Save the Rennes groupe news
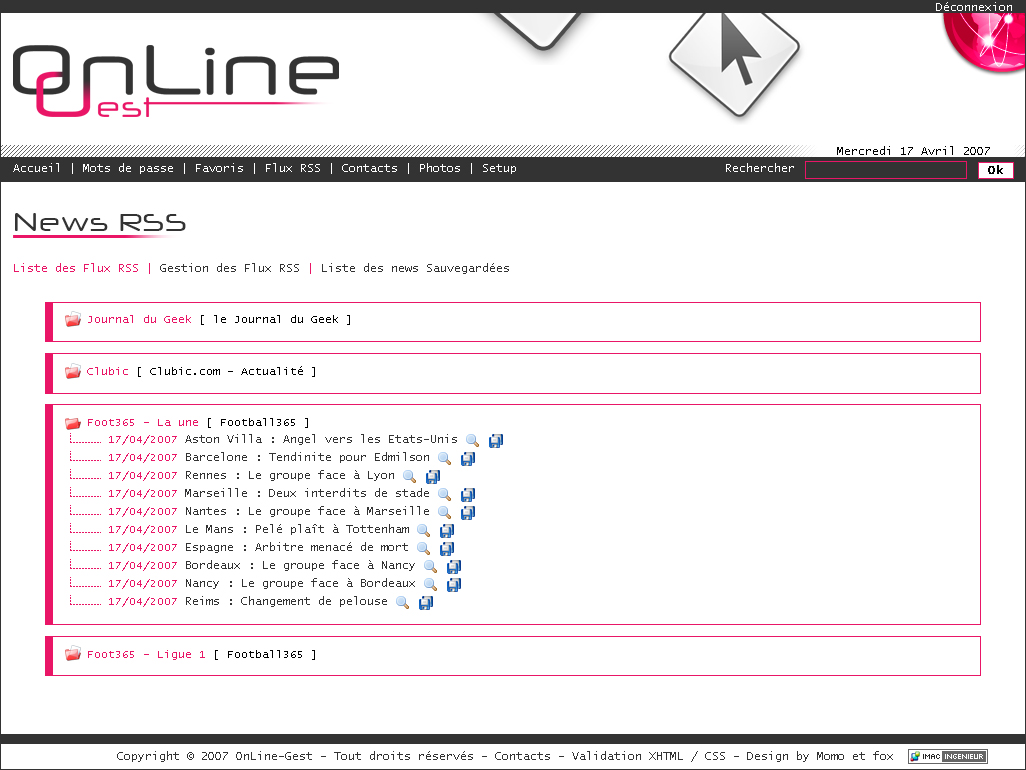 click(433, 476)
